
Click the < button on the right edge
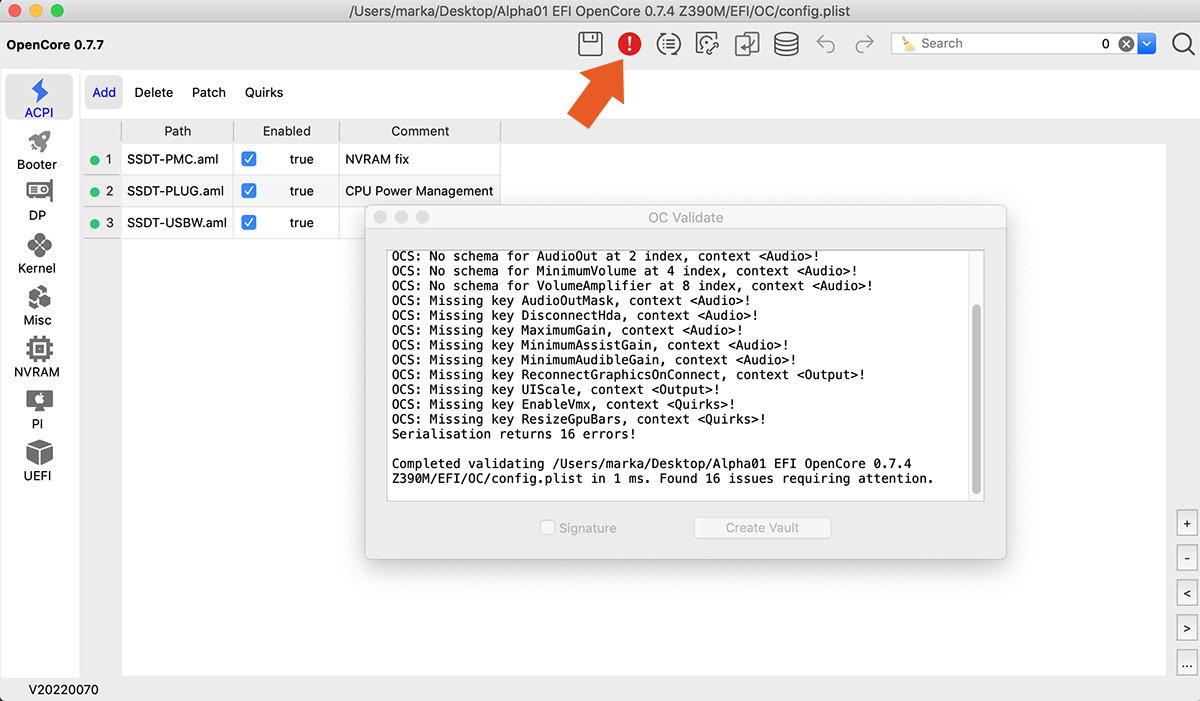(x=1187, y=594)
